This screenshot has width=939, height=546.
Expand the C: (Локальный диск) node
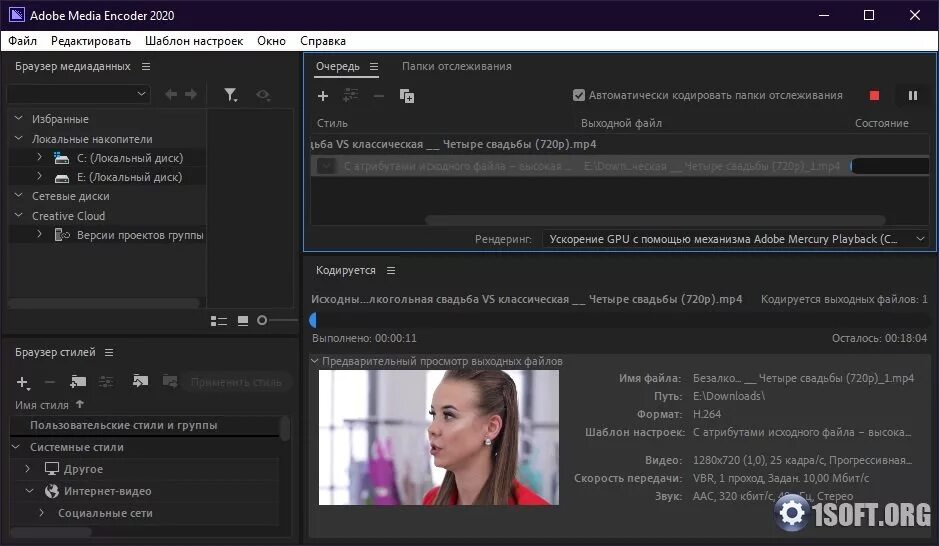click(39, 157)
